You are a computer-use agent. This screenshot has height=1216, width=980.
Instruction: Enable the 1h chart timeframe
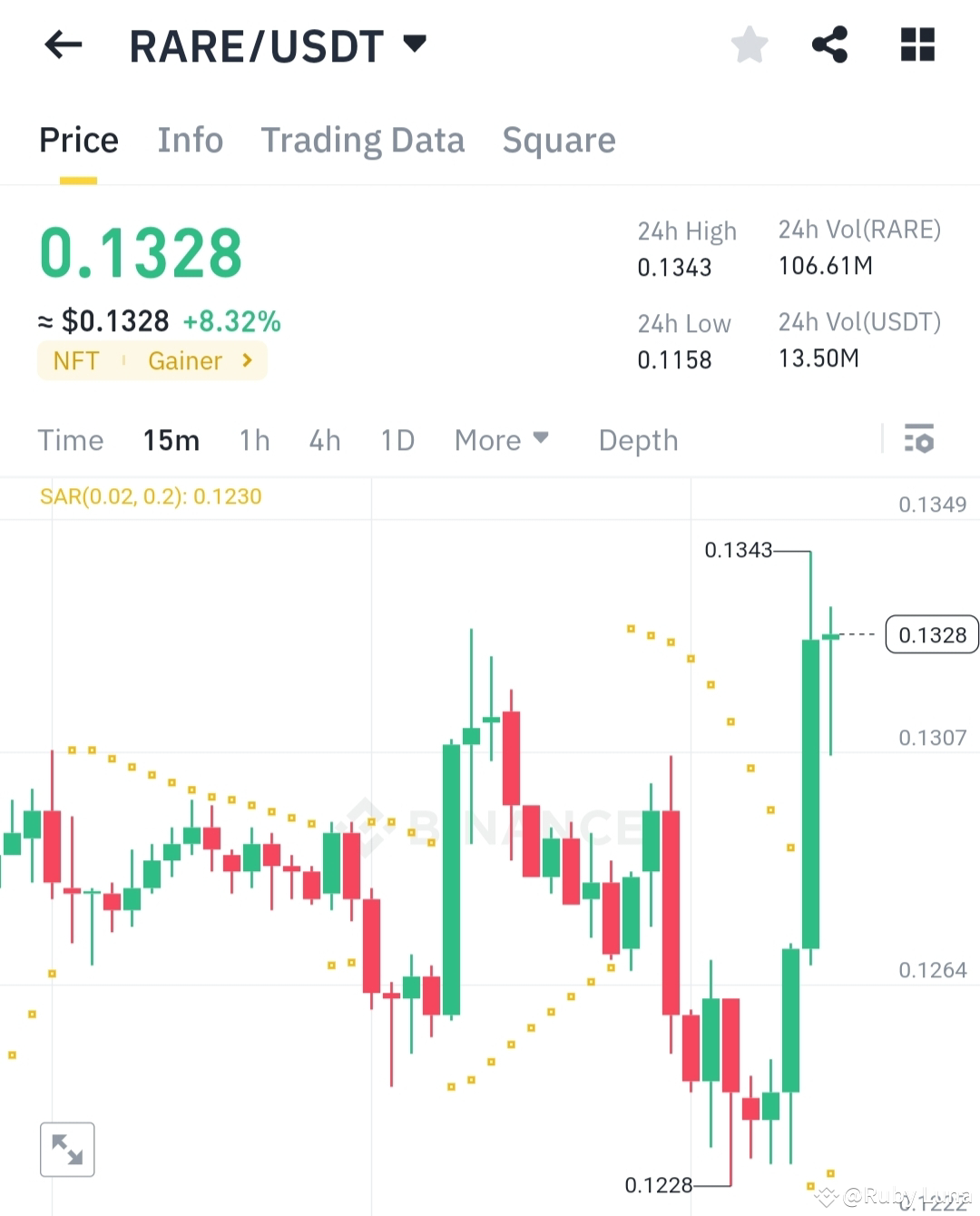[254, 440]
